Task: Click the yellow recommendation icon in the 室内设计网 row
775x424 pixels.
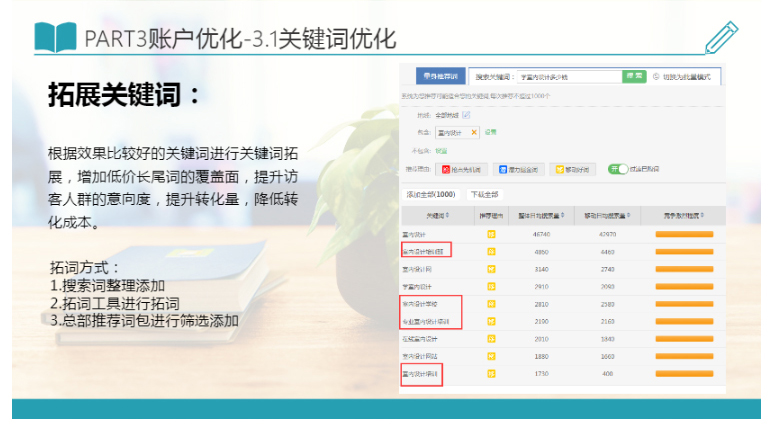Action: [491, 269]
